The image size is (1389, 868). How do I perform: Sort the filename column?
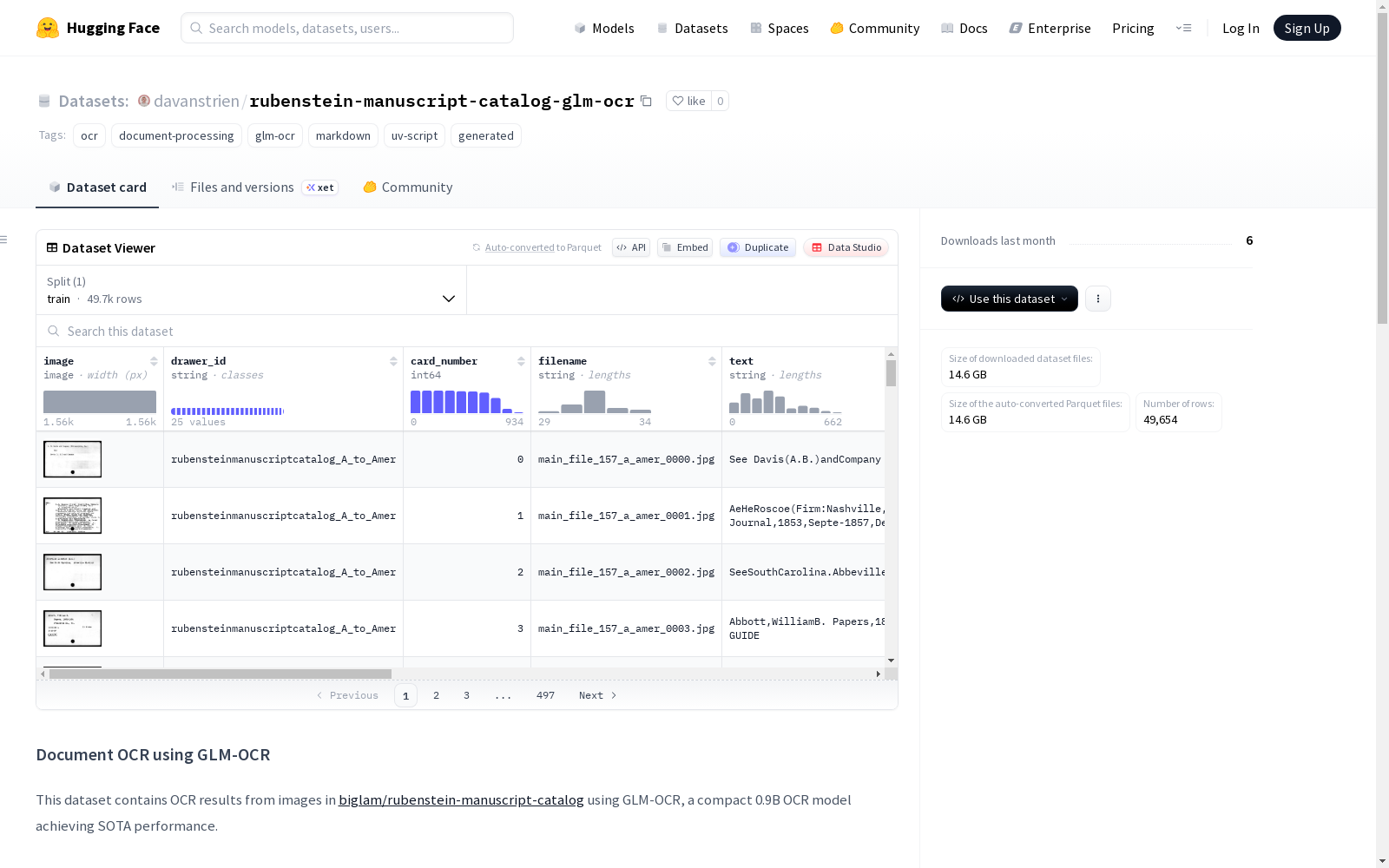pyautogui.click(x=712, y=361)
